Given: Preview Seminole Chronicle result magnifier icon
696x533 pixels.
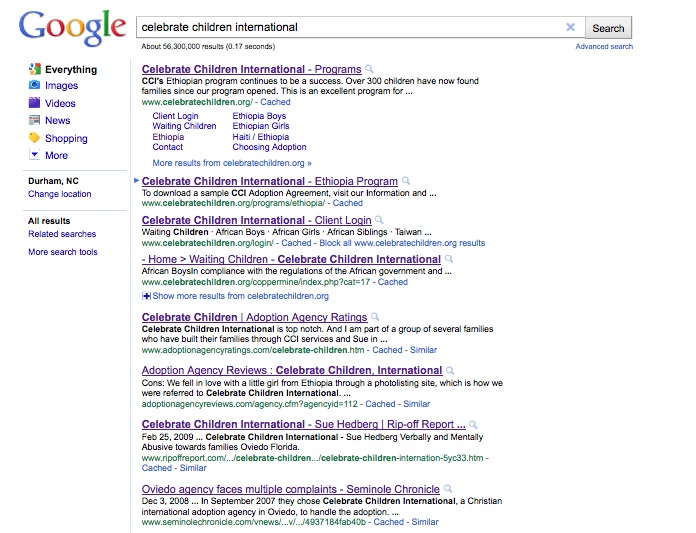Looking at the screenshot, I should coord(448,489).
